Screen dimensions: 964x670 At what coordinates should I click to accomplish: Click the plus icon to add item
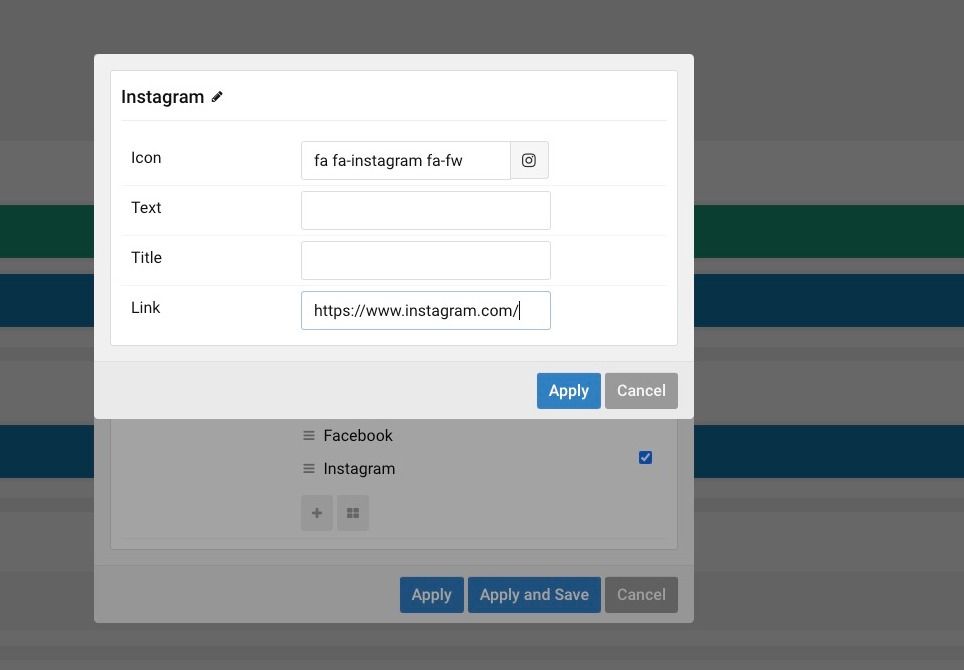(317, 513)
